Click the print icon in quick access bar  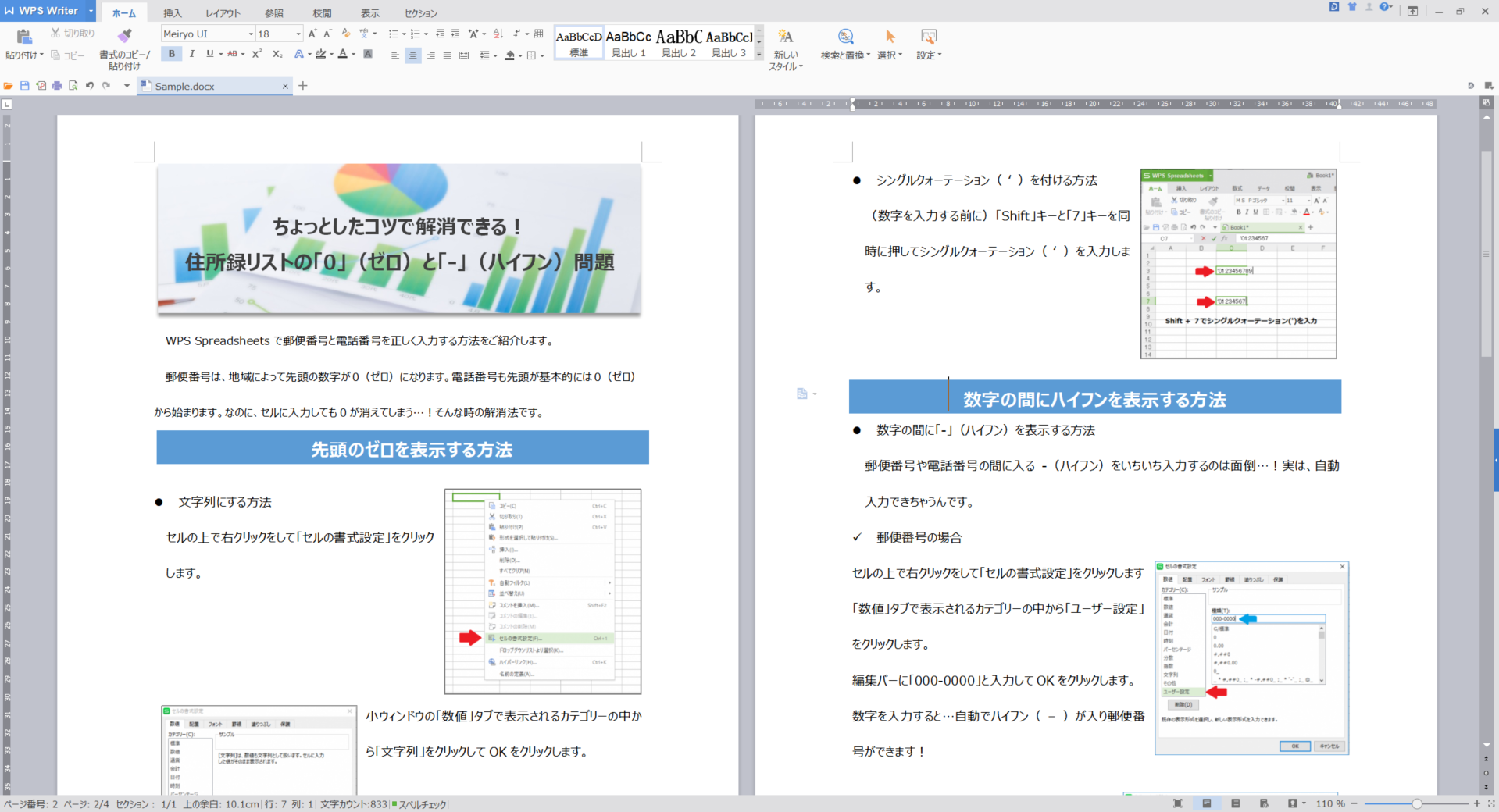(x=57, y=86)
